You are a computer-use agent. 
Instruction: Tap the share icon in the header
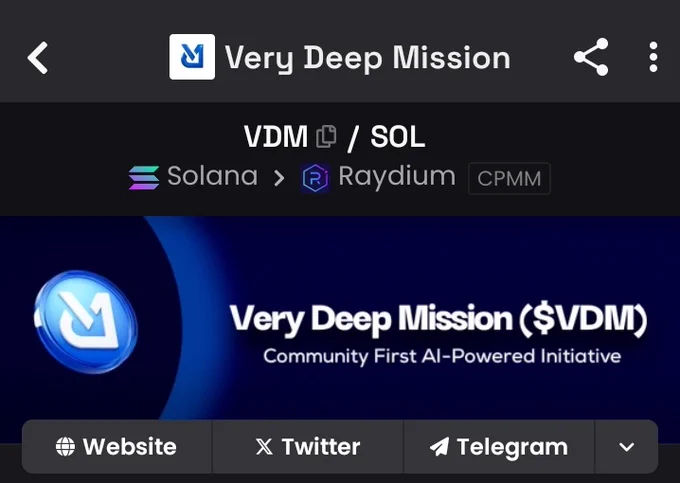point(591,57)
